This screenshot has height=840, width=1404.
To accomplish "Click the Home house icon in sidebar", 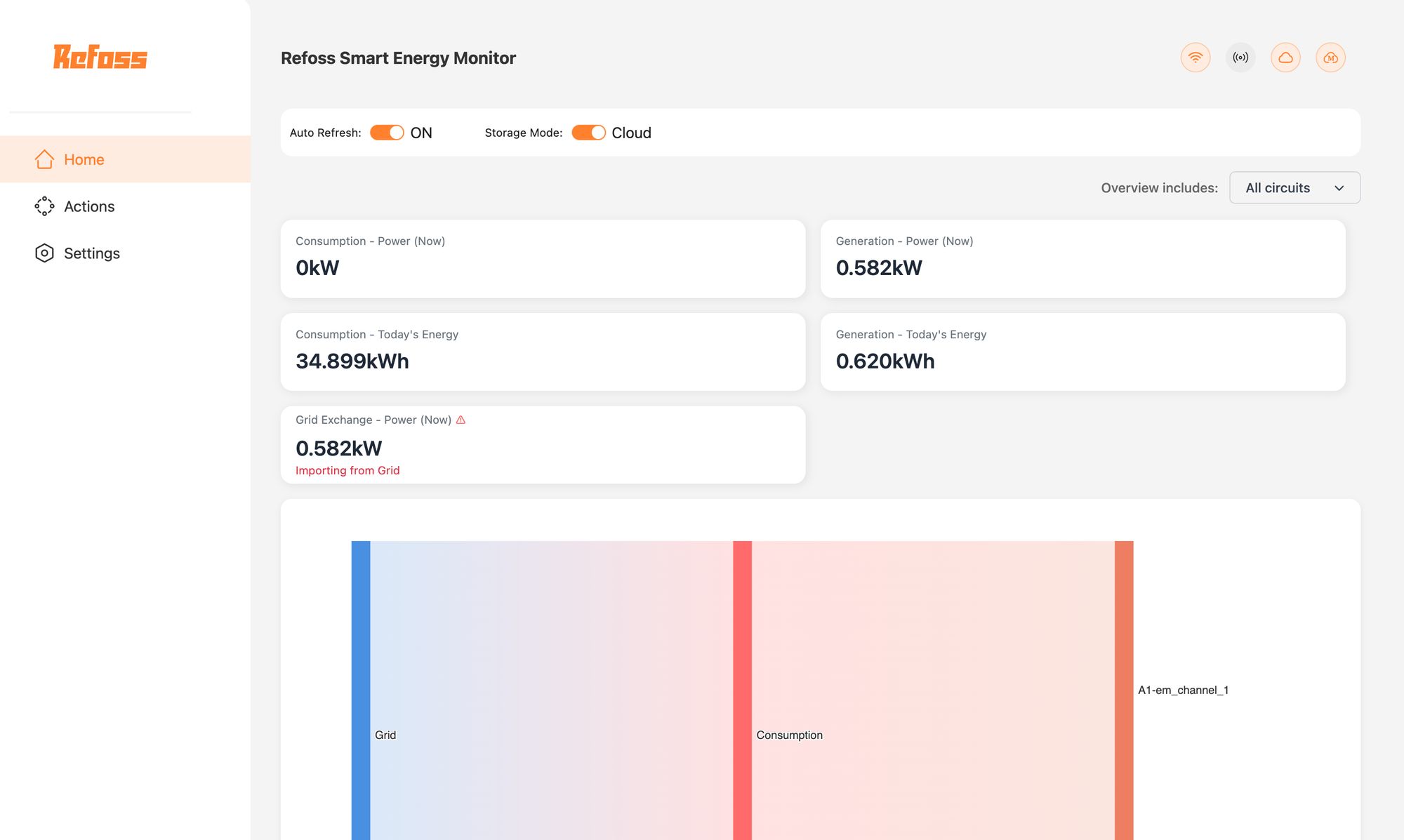I will click(x=44, y=159).
